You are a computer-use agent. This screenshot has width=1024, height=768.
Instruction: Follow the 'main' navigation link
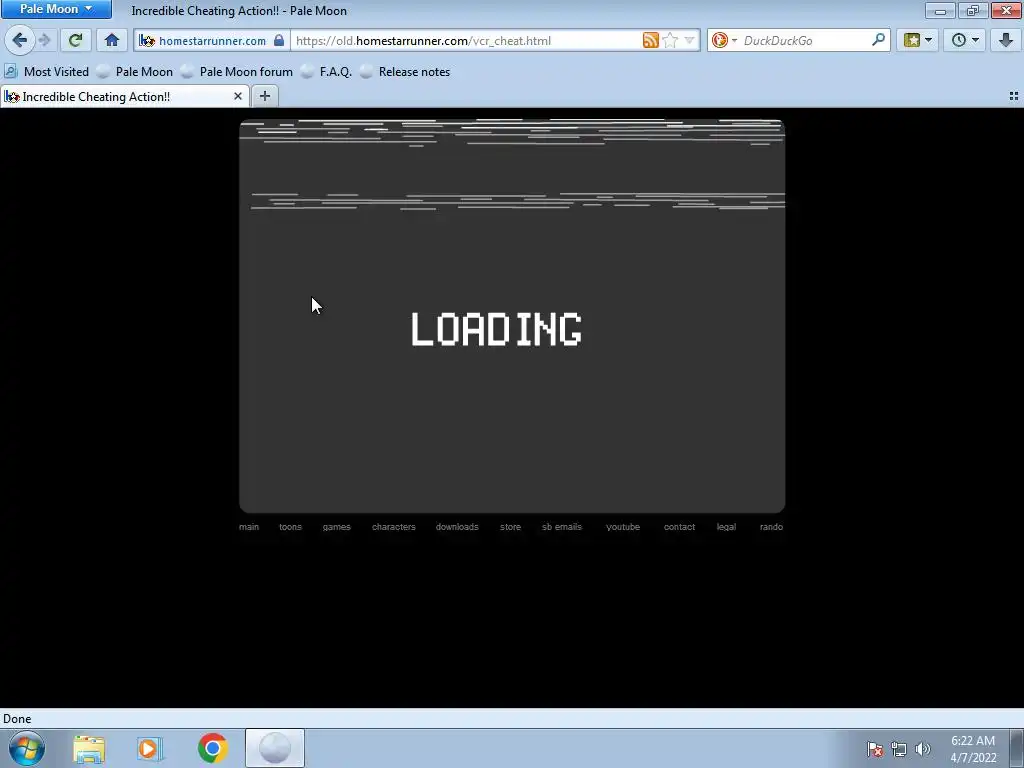pyautogui.click(x=249, y=527)
